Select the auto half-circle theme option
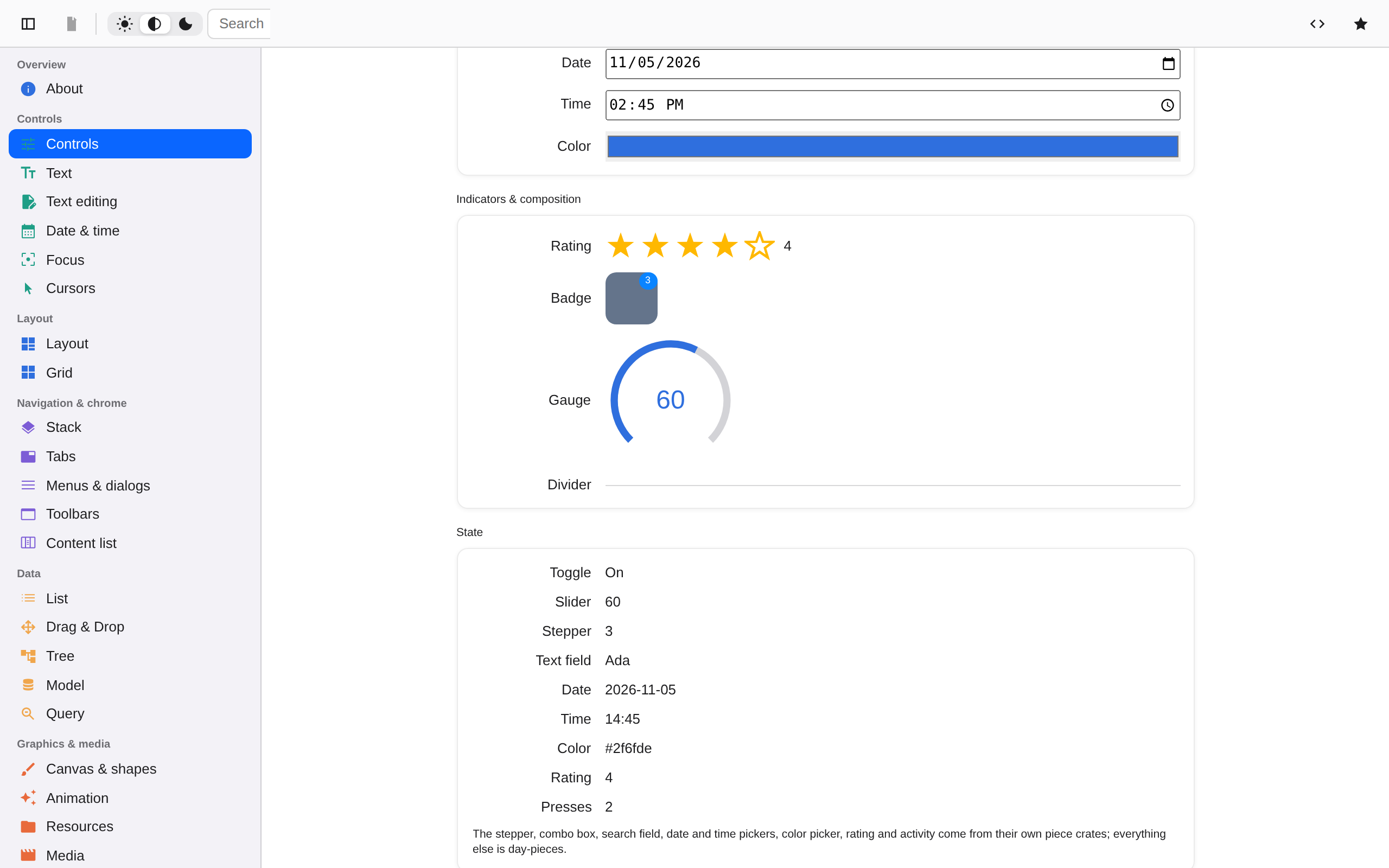 coord(155,23)
